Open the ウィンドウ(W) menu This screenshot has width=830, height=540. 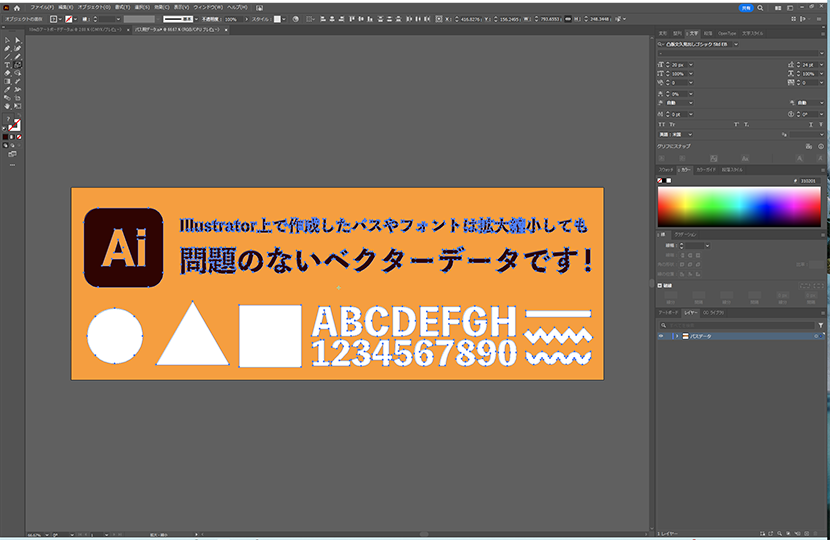[x=206, y=6]
